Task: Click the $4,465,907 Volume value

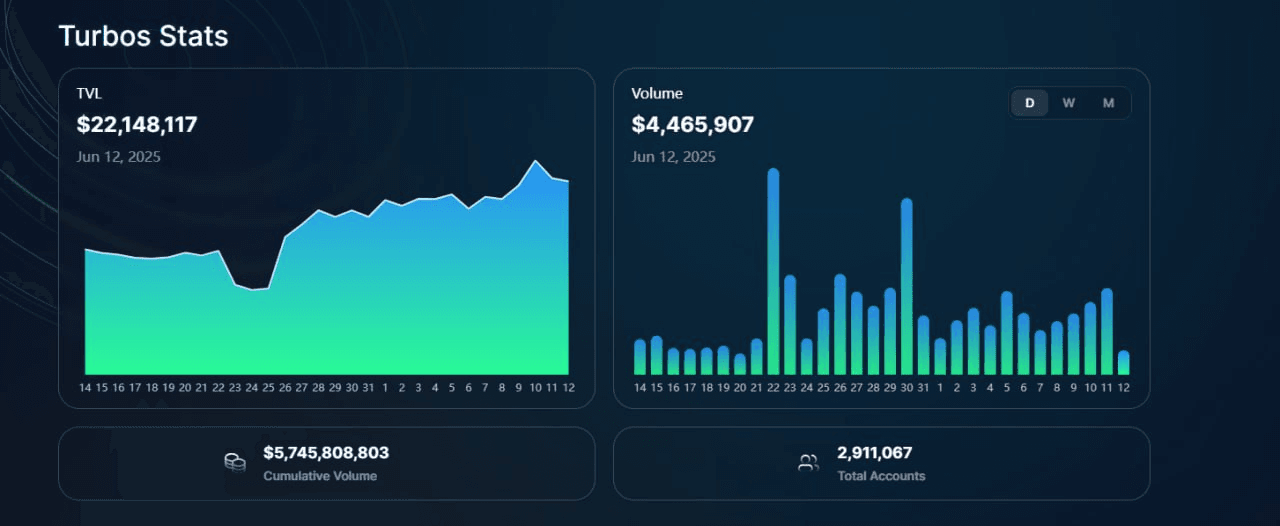Action: 692,125
